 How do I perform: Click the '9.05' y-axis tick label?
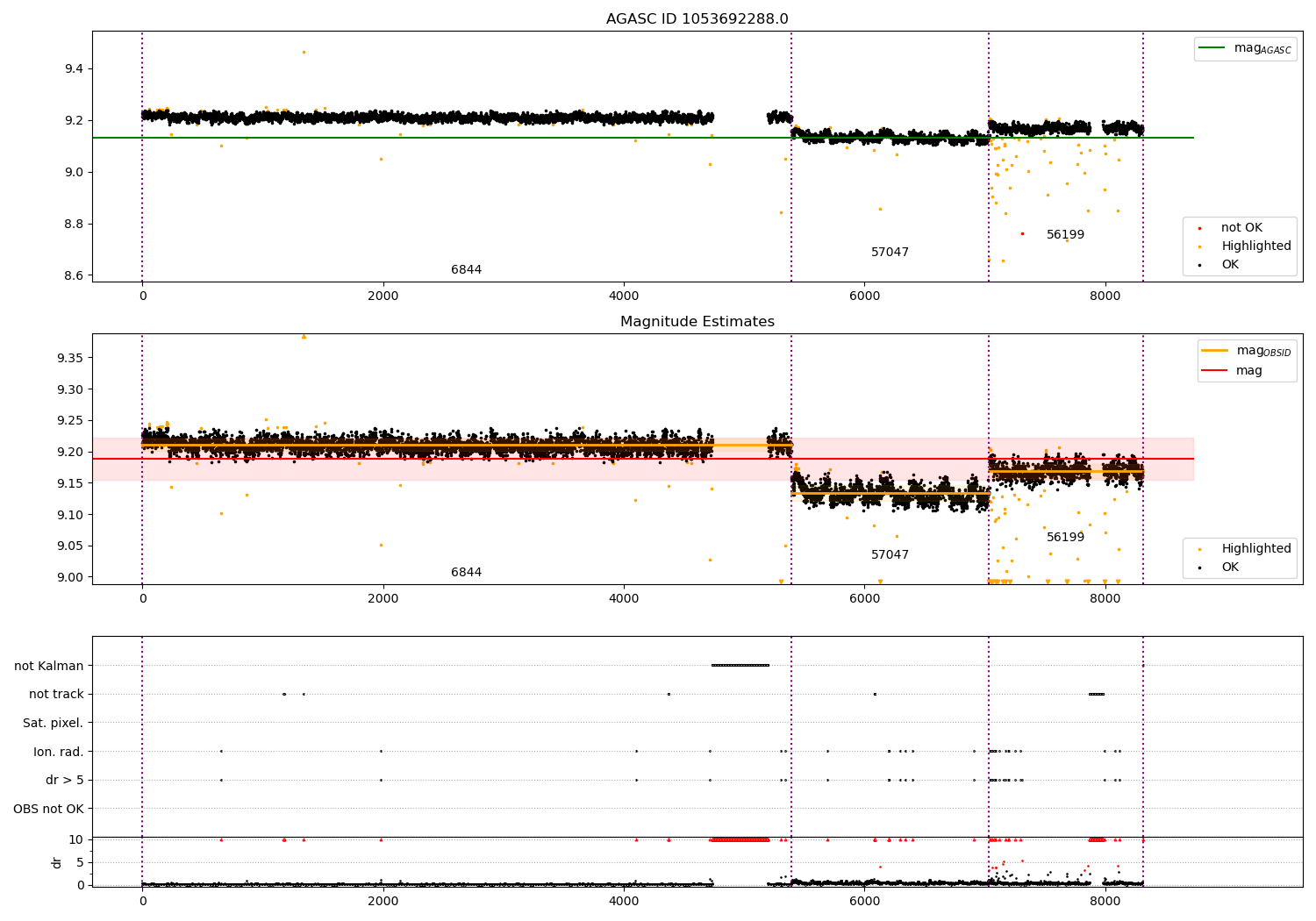[x=70, y=546]
